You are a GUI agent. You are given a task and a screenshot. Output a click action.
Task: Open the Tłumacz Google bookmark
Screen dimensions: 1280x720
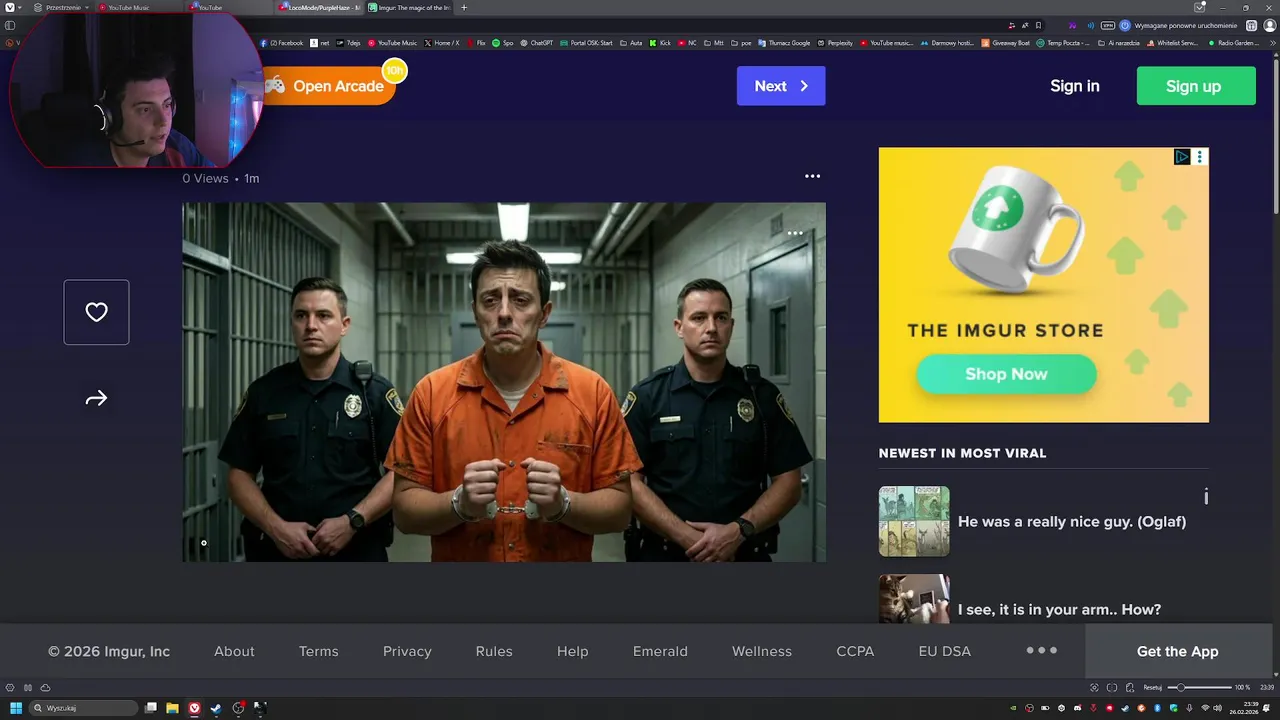[x=784, y=43]
